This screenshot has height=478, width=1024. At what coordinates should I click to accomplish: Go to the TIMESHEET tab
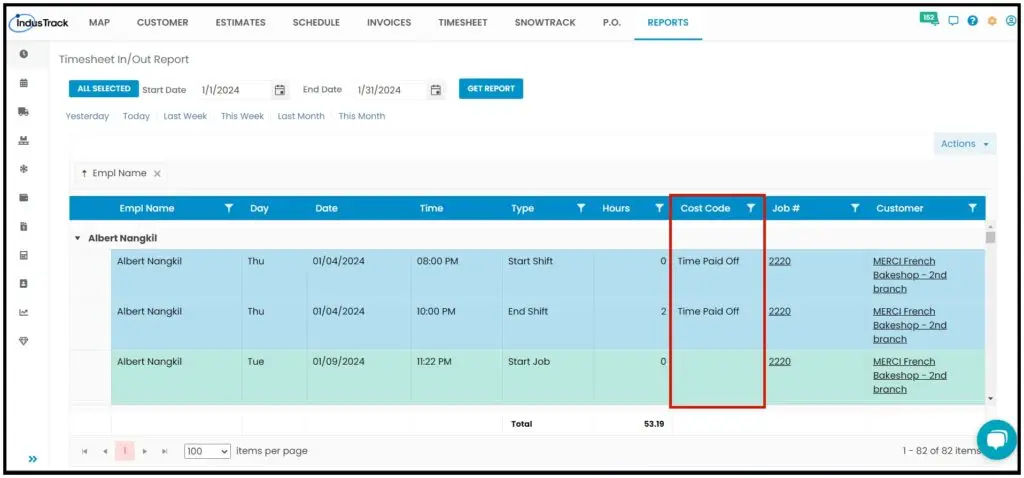(462, 22)
